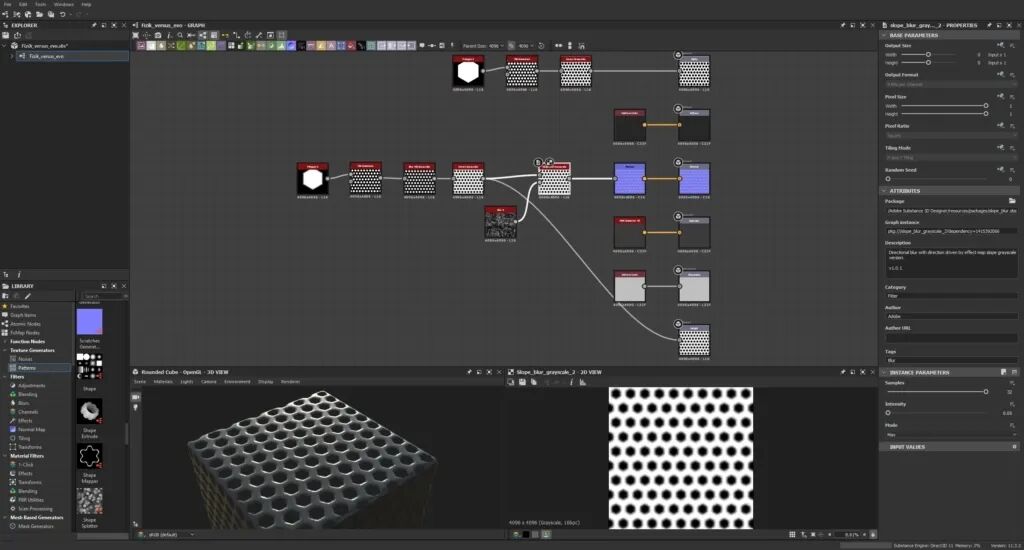Select Adjustments under Filters

[x=31, y=385]
